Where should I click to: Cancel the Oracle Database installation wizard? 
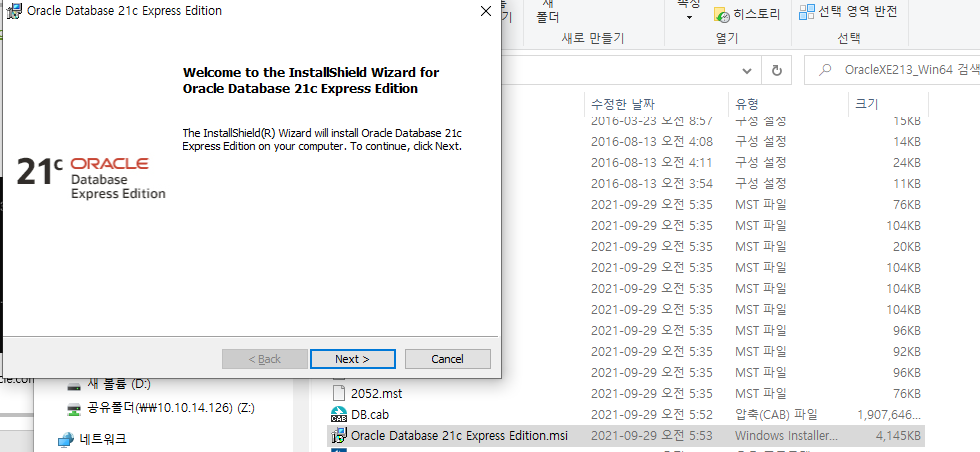[x=448, y=359]
